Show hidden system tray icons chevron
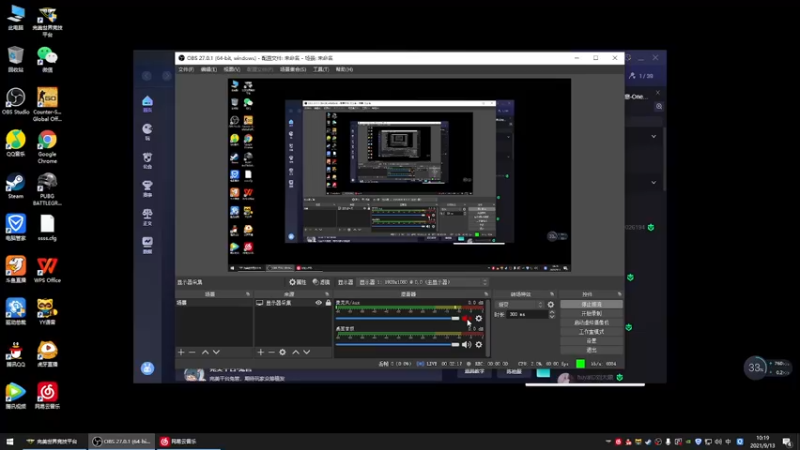Viewport: 800px width, 450px height. [x=608, y=441]
